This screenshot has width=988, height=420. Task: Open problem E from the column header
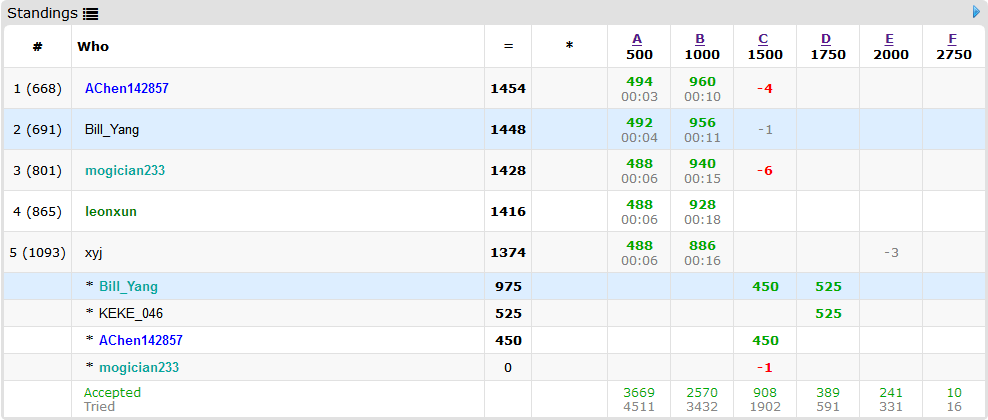click(x=890, y=39)
